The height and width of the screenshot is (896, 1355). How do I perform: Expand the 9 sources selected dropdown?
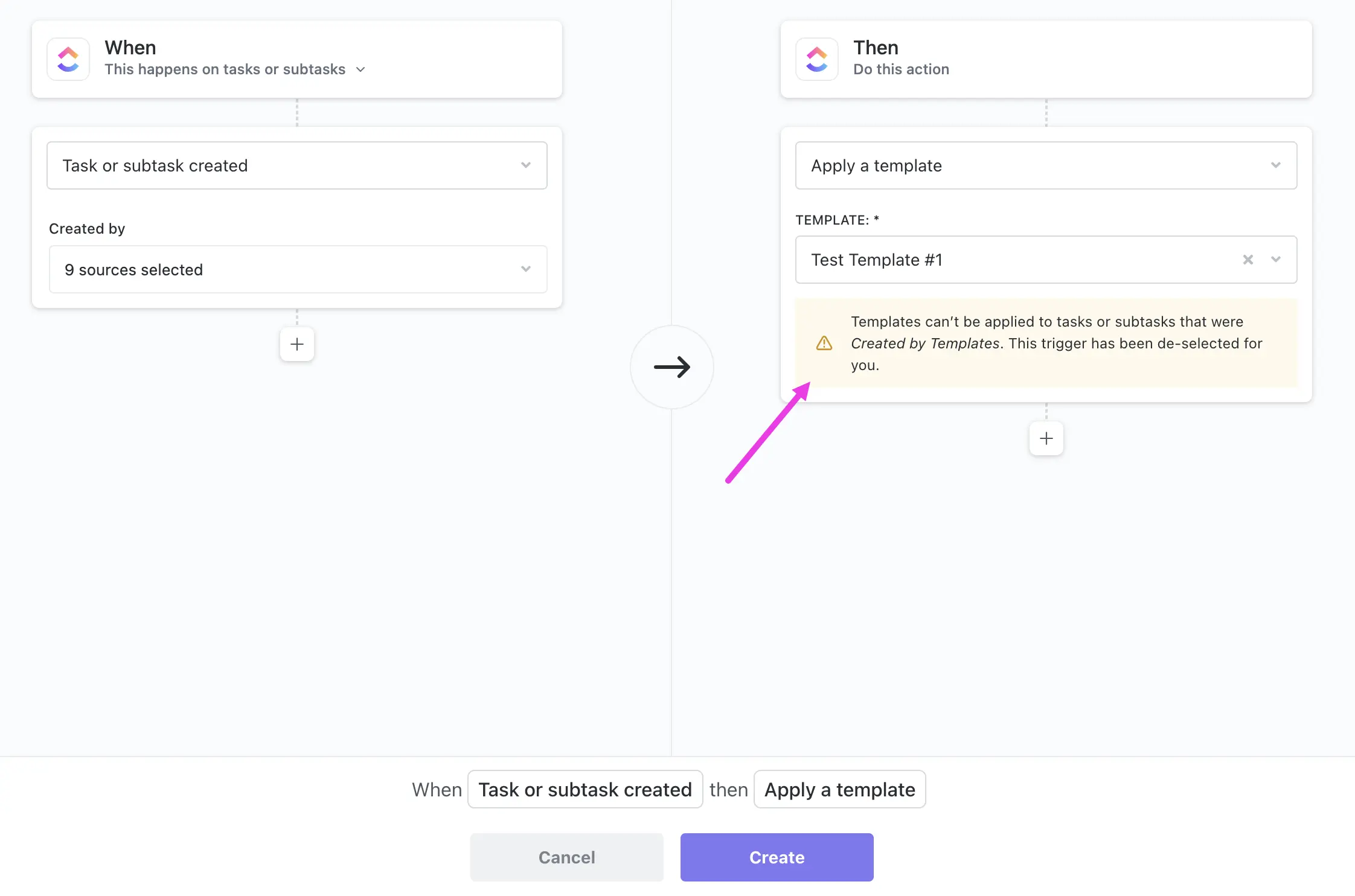tap(525, 268)
